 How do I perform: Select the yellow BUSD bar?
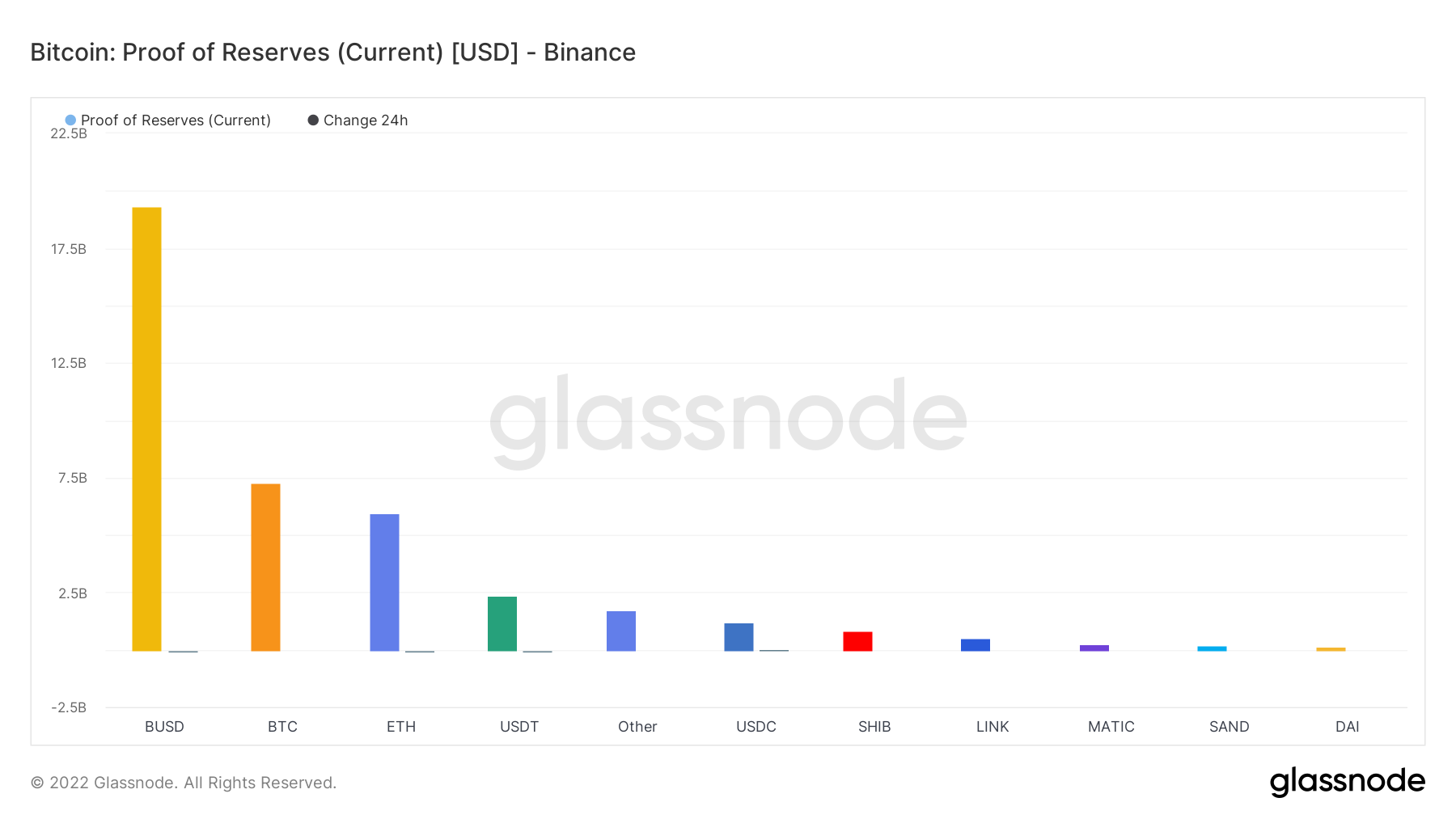coord(146,429)
